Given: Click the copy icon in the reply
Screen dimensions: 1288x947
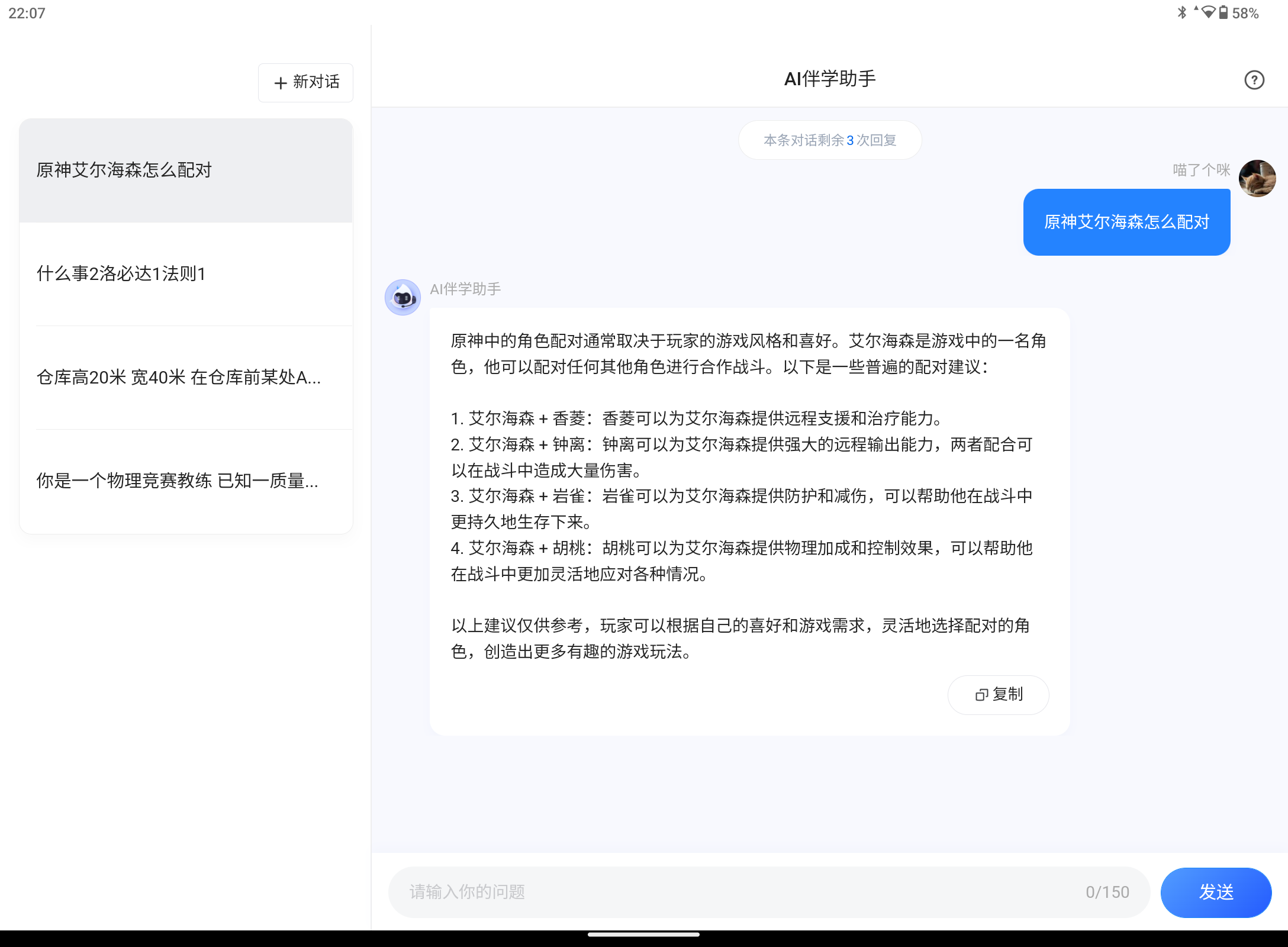Looking at the screenshot, I should (x=981, y=695).
